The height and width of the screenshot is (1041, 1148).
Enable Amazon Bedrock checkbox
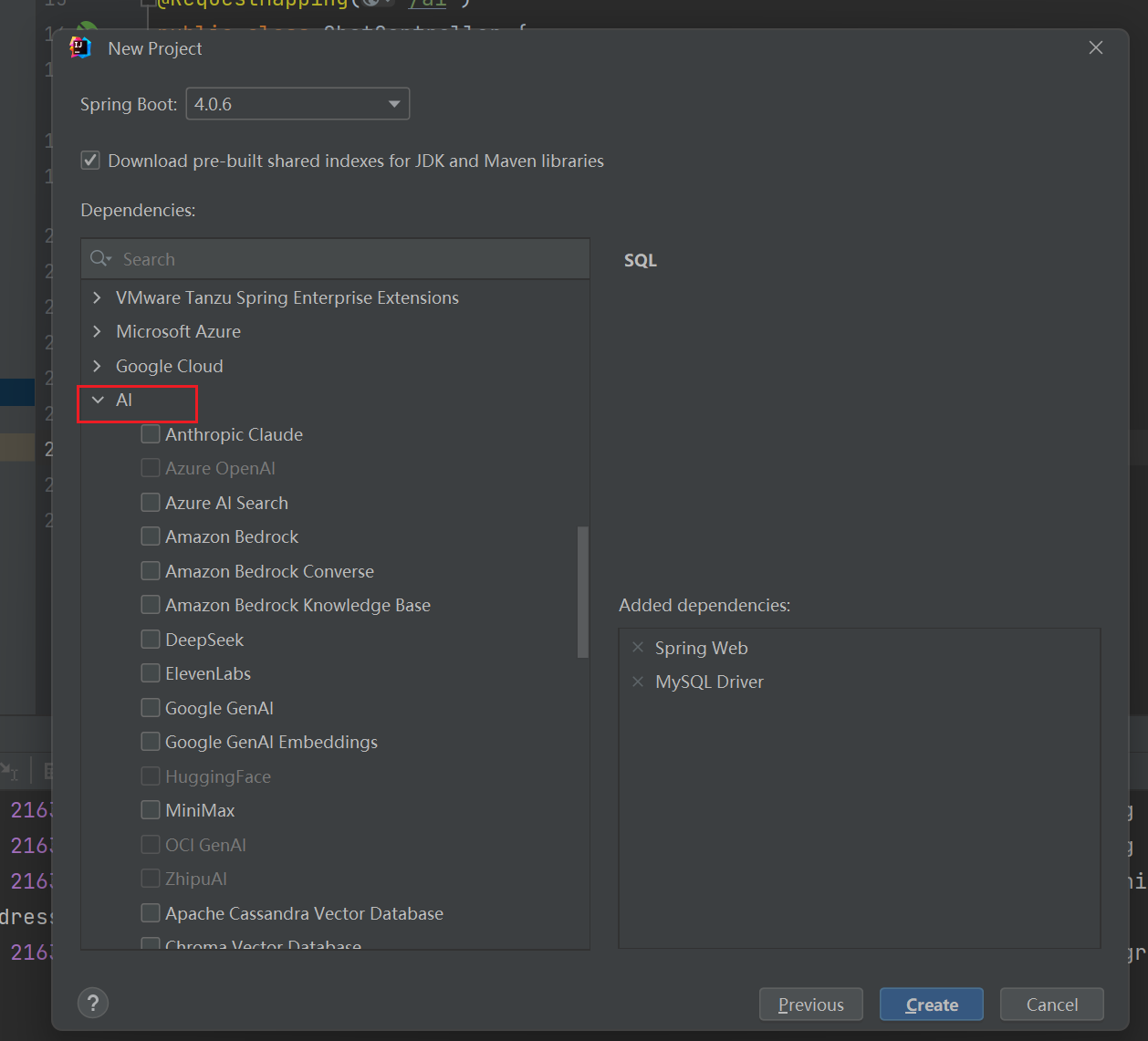pyautogui.click(x=151, y=536)
